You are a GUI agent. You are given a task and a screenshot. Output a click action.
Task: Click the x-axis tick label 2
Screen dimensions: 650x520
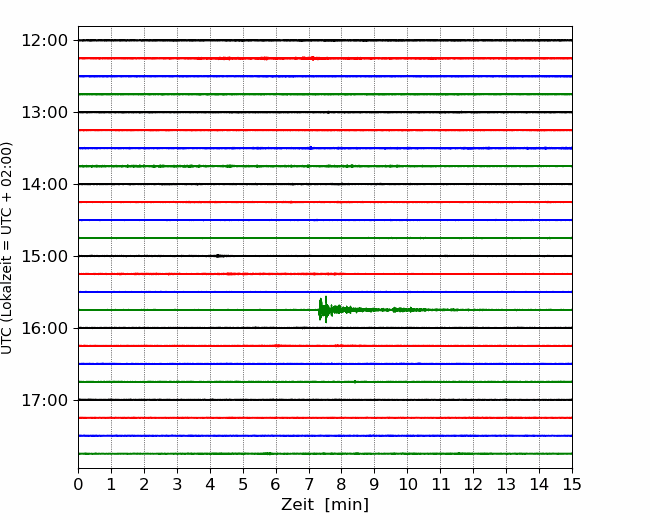coord(144,484)
